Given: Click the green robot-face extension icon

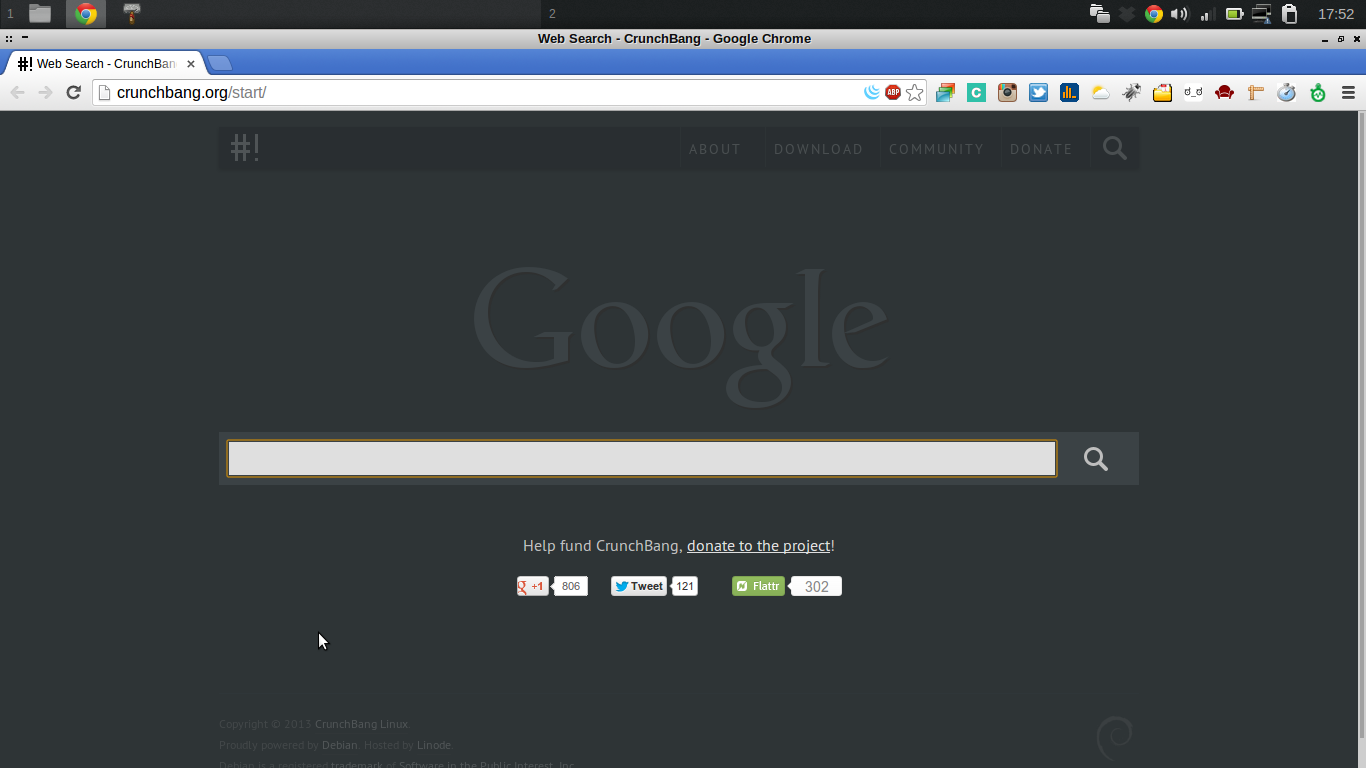Looking at the screenshot, I should point(1317,92).
